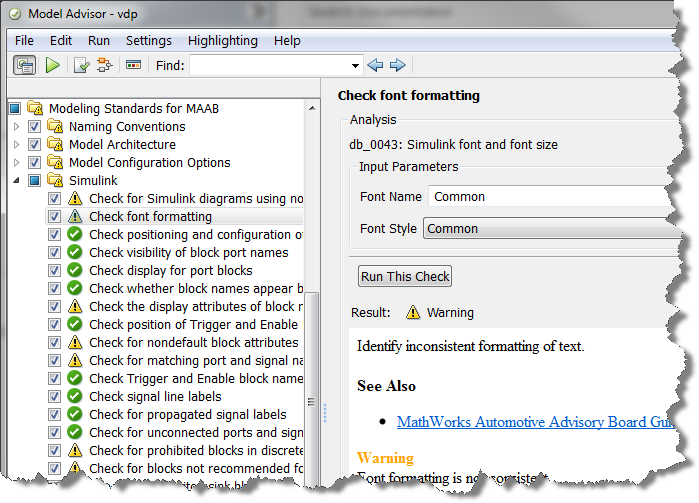
Task: Click the enable highlighting toolbar icon
Action: 132,65
